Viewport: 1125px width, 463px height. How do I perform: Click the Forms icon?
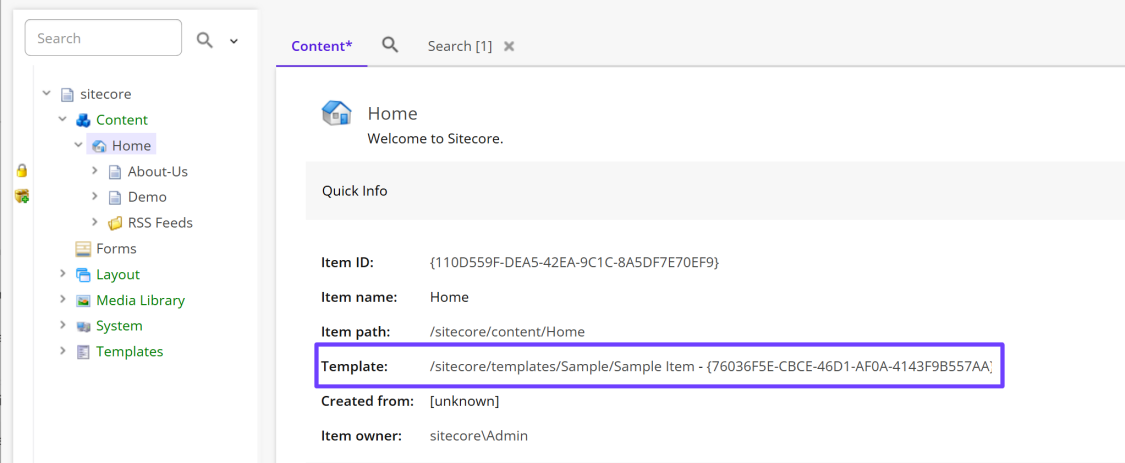click(x=83, y=248)
